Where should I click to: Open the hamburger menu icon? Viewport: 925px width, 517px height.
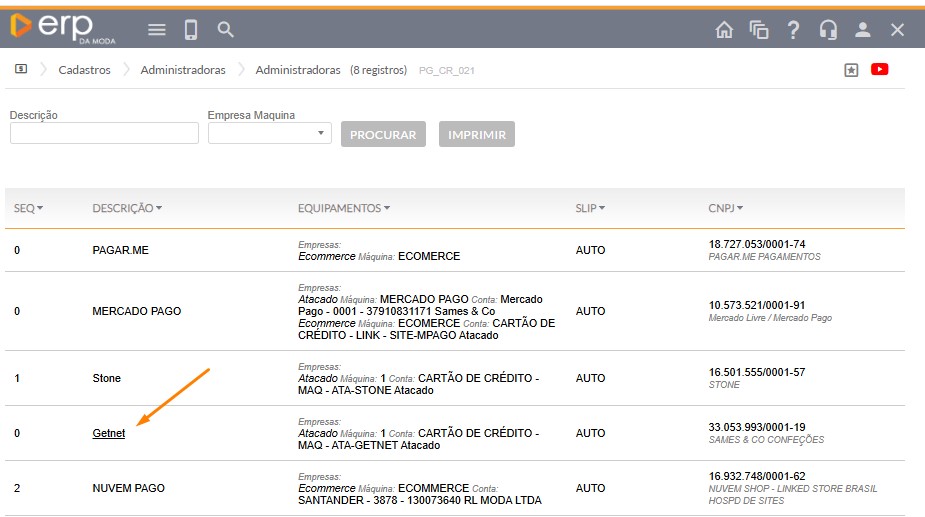(157, 30)
